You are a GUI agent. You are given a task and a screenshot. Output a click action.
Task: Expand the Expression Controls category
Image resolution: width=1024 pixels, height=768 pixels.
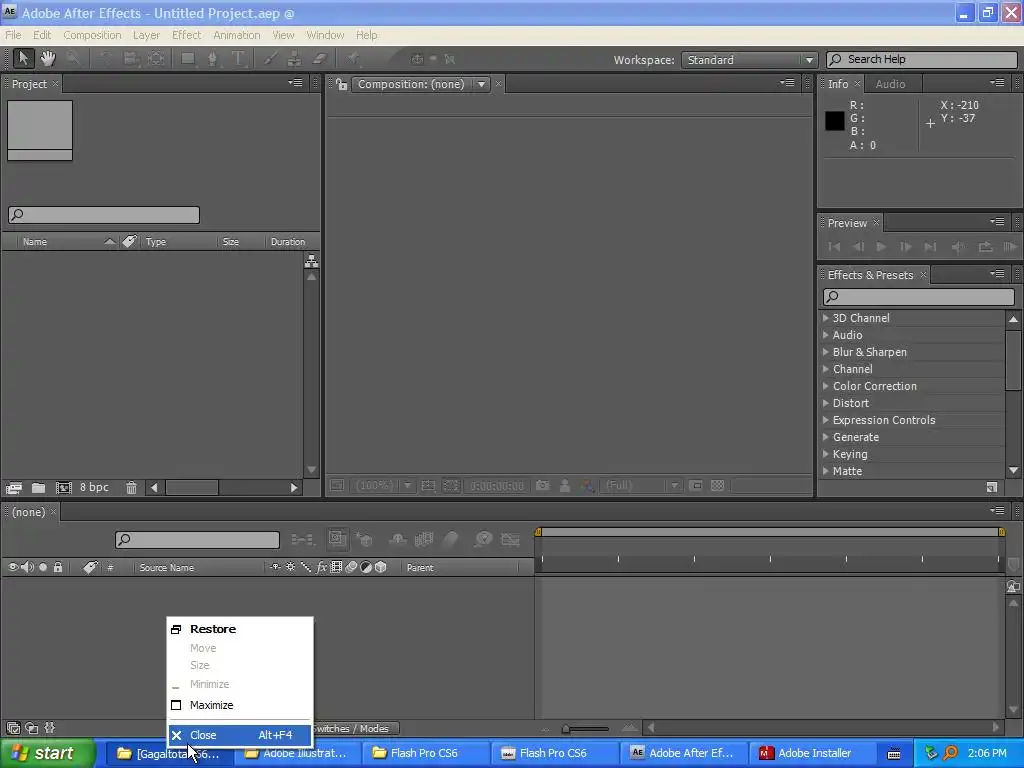click(826, 420)
